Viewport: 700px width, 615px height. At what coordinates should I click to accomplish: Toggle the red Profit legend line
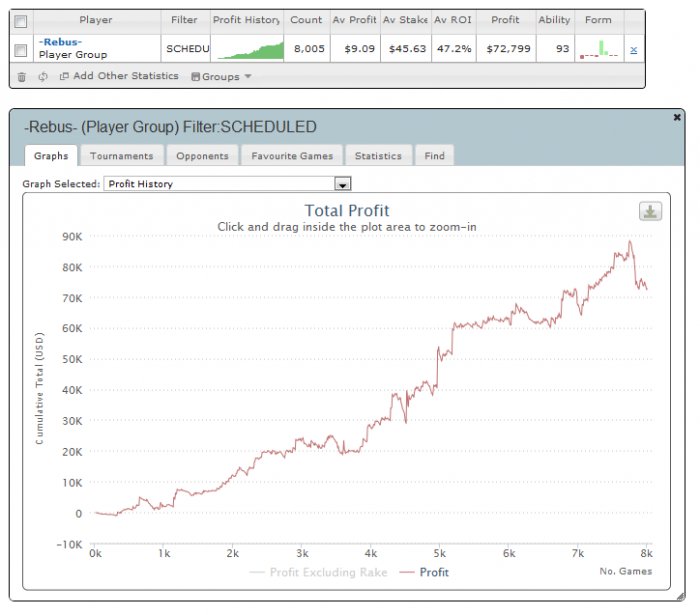(x=424, y=573)
